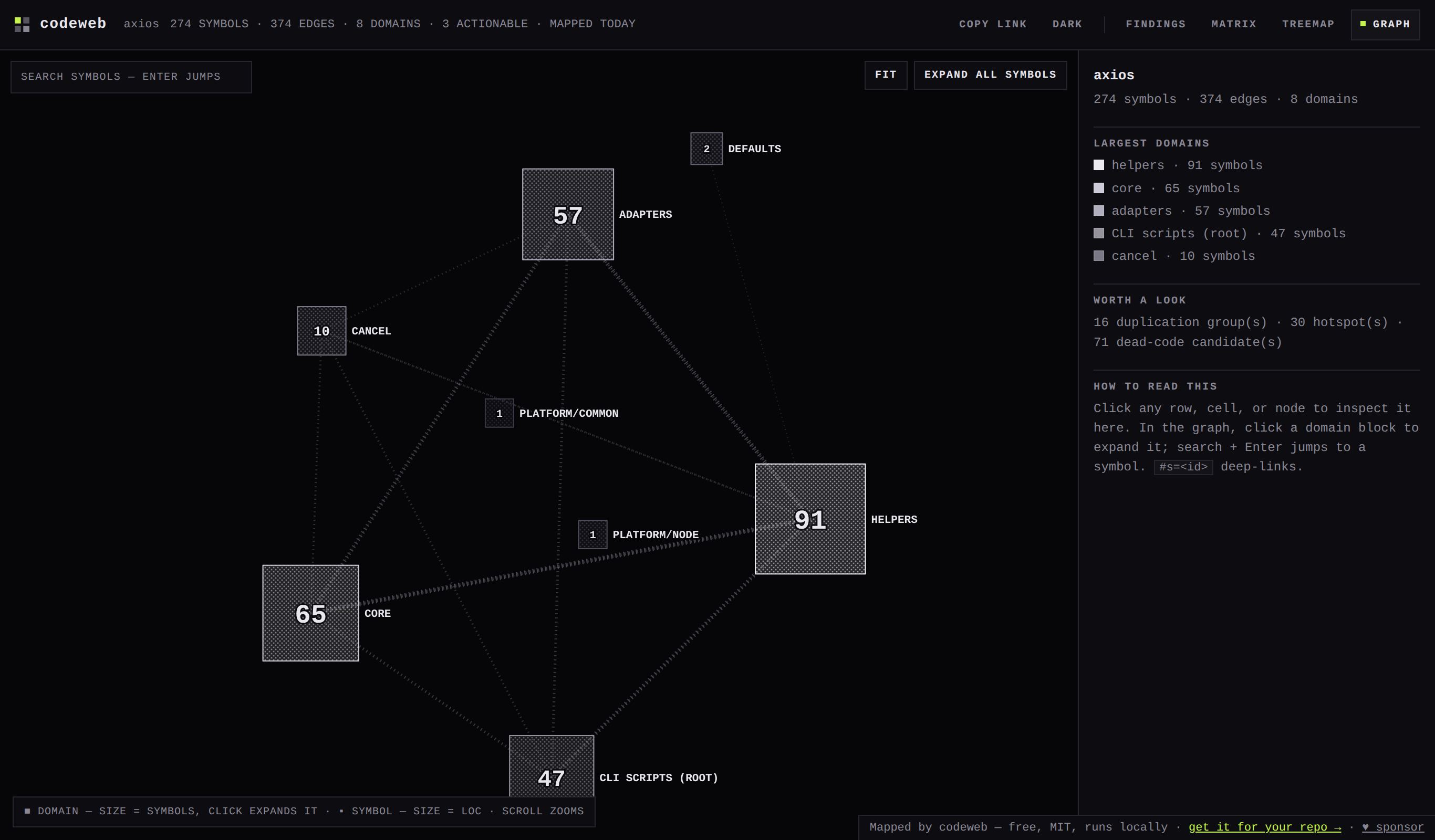Expand the CLI SCRIPTS (ROOT) block showing 47
Viewport: 1435px width, 840px height.
(x=551, y=766)
